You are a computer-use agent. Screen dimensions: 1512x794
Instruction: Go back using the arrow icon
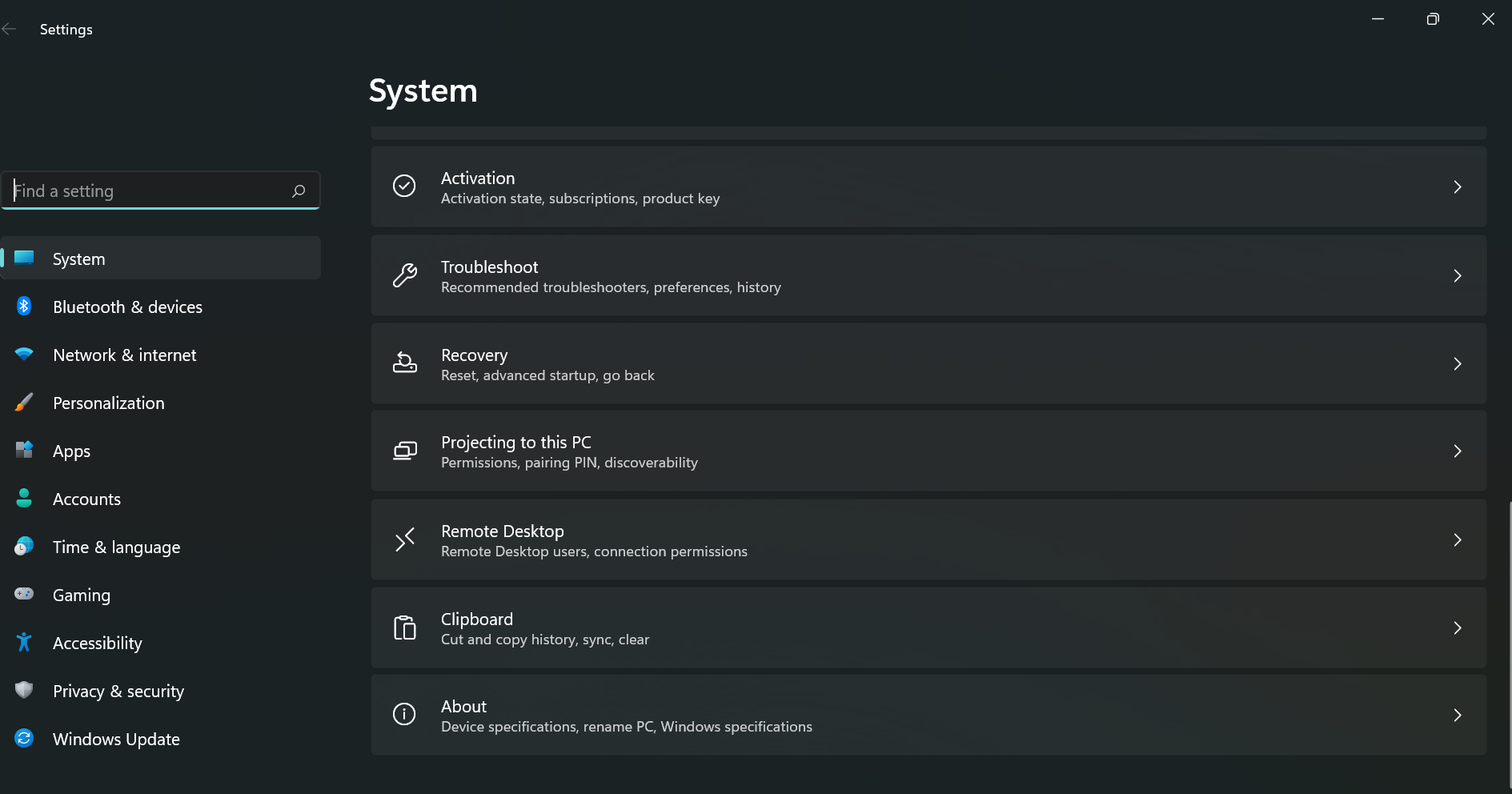click(9, 30)
